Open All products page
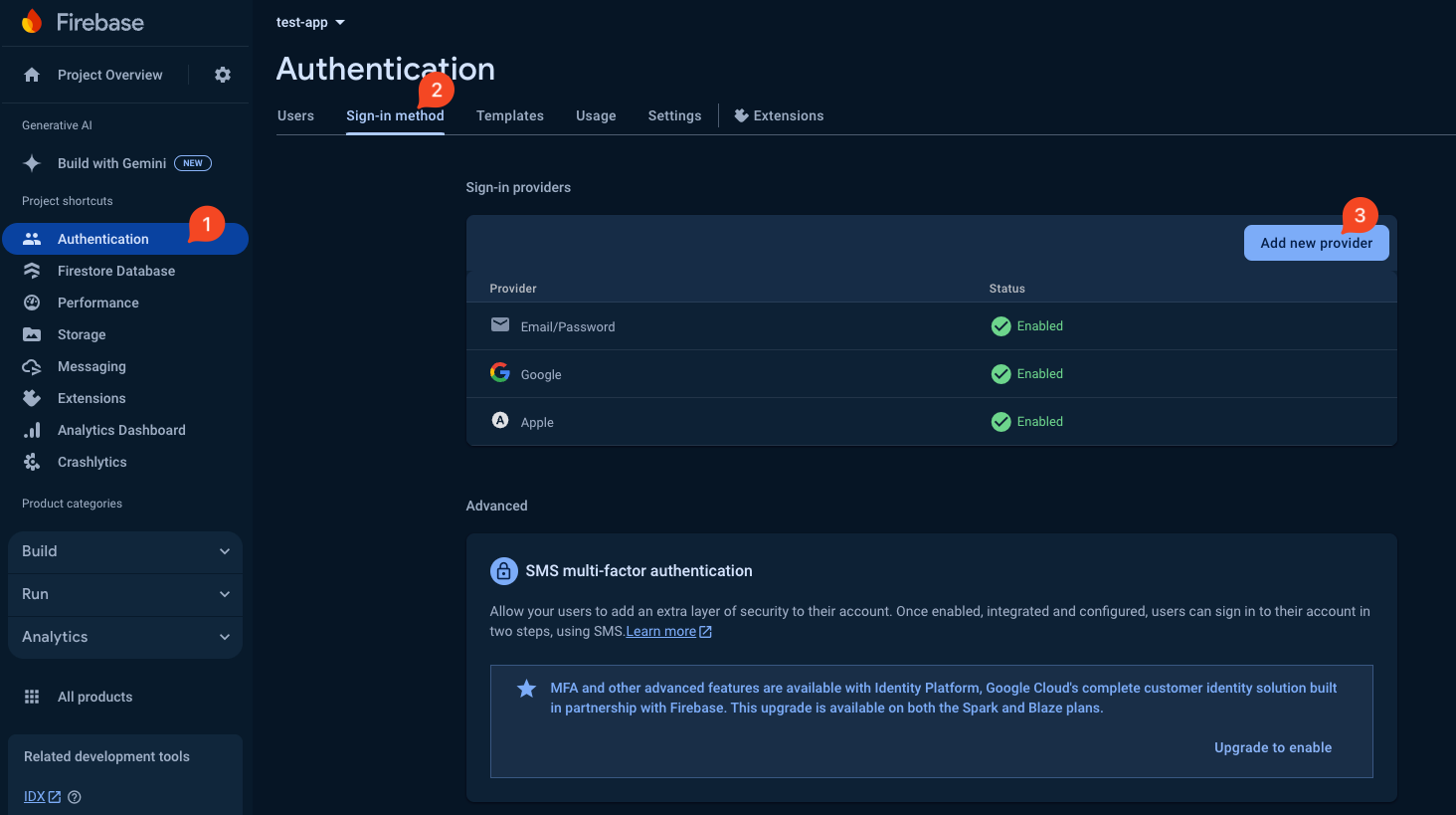 [94, 697]
